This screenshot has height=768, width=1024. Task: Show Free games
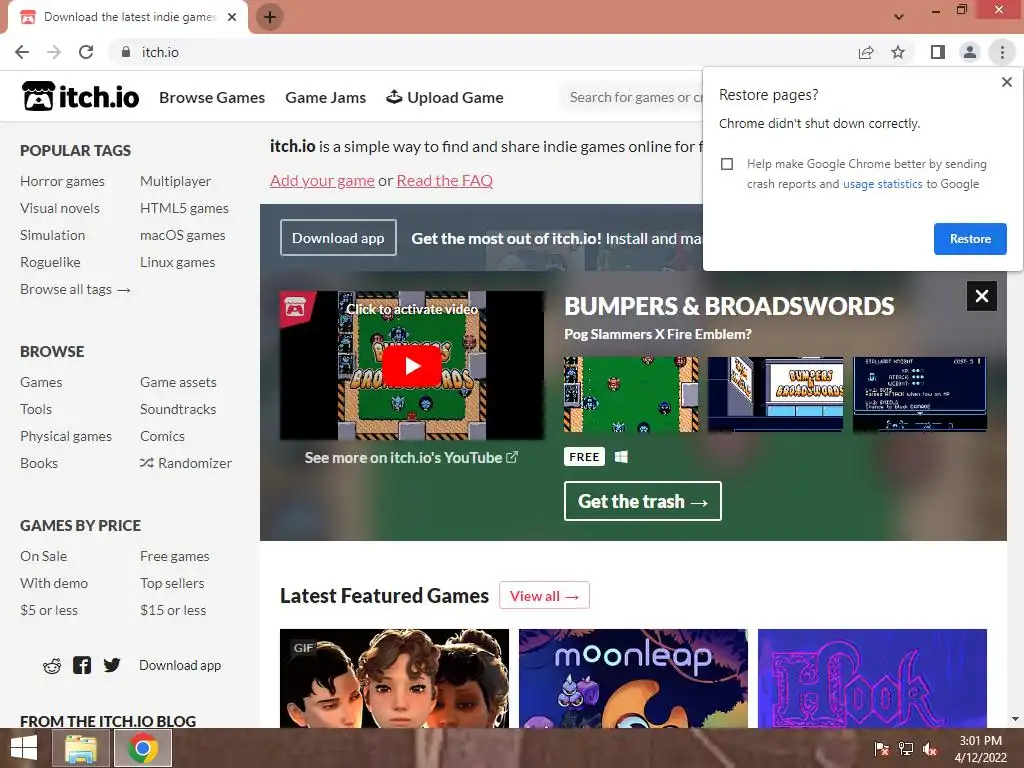[174, 556]
